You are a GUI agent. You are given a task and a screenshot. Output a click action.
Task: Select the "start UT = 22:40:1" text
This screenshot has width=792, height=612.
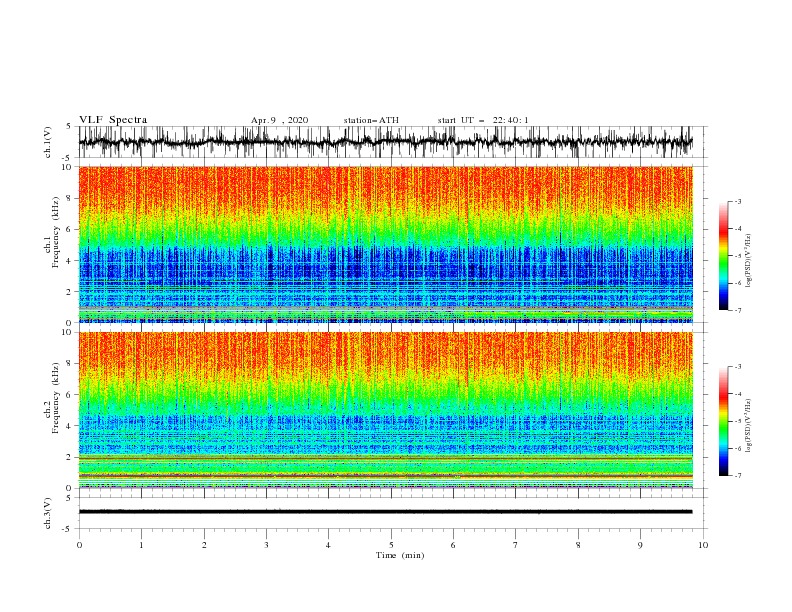click(483, 120)
